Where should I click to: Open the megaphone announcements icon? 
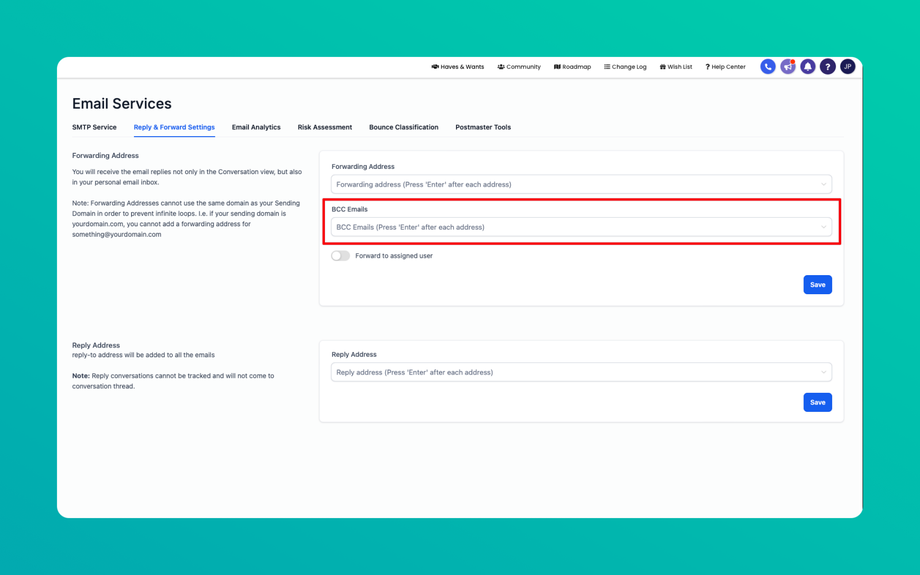coord(787,67)
